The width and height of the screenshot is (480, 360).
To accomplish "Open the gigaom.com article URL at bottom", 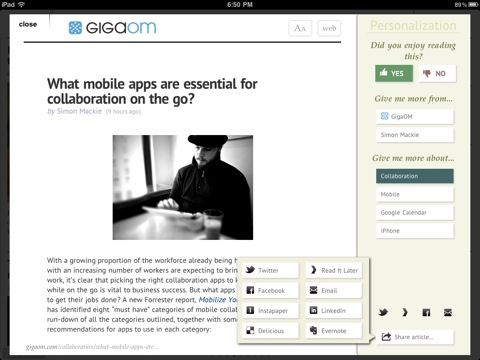I will pyautogui.click(x=92, y=347).
